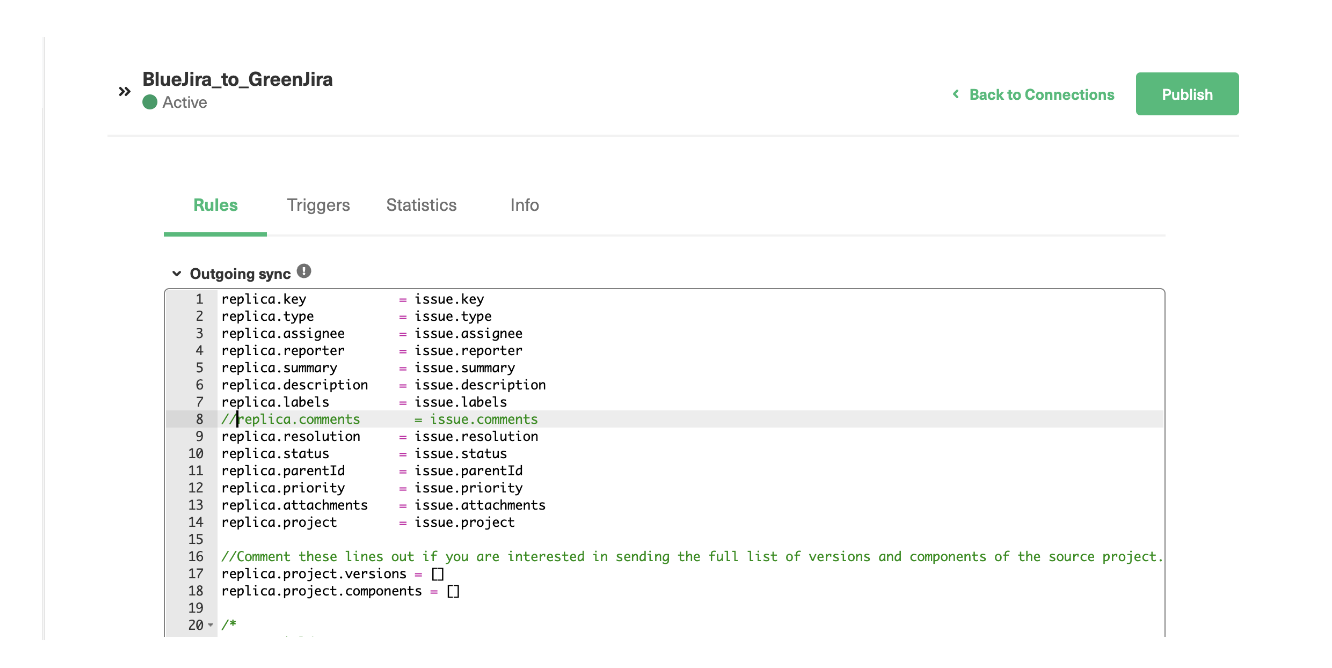Screen dimensions: 1332x668
Task: Go Back to Connections
Action: click(1033, 94)
